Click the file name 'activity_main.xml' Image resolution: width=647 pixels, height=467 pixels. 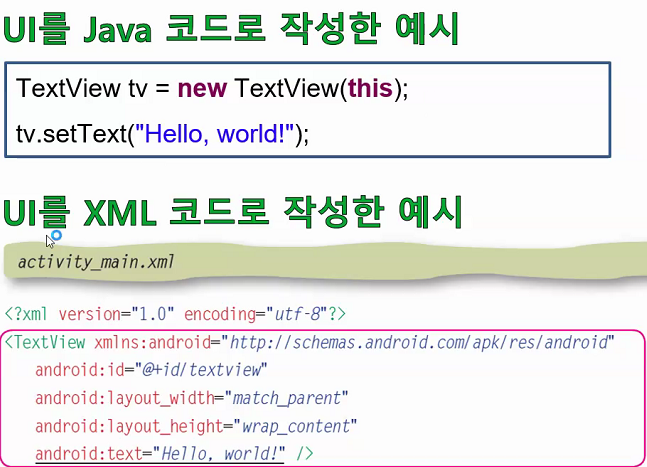(96, 262)
